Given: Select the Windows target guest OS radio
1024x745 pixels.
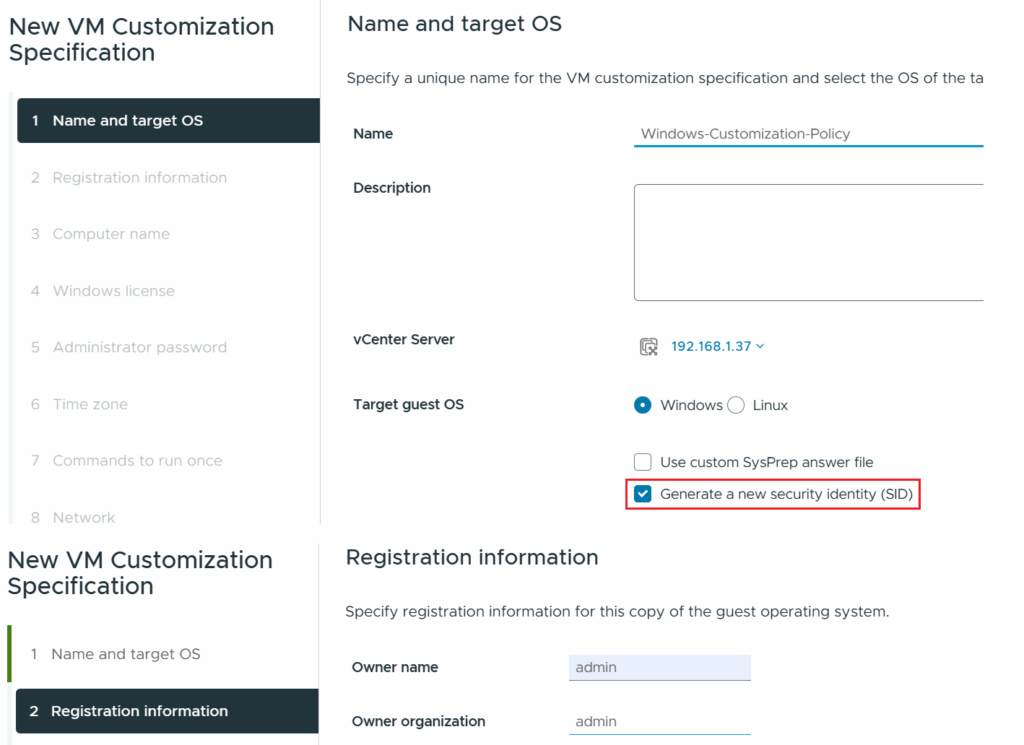Looking at the screenshot, I should coord(643,405).
